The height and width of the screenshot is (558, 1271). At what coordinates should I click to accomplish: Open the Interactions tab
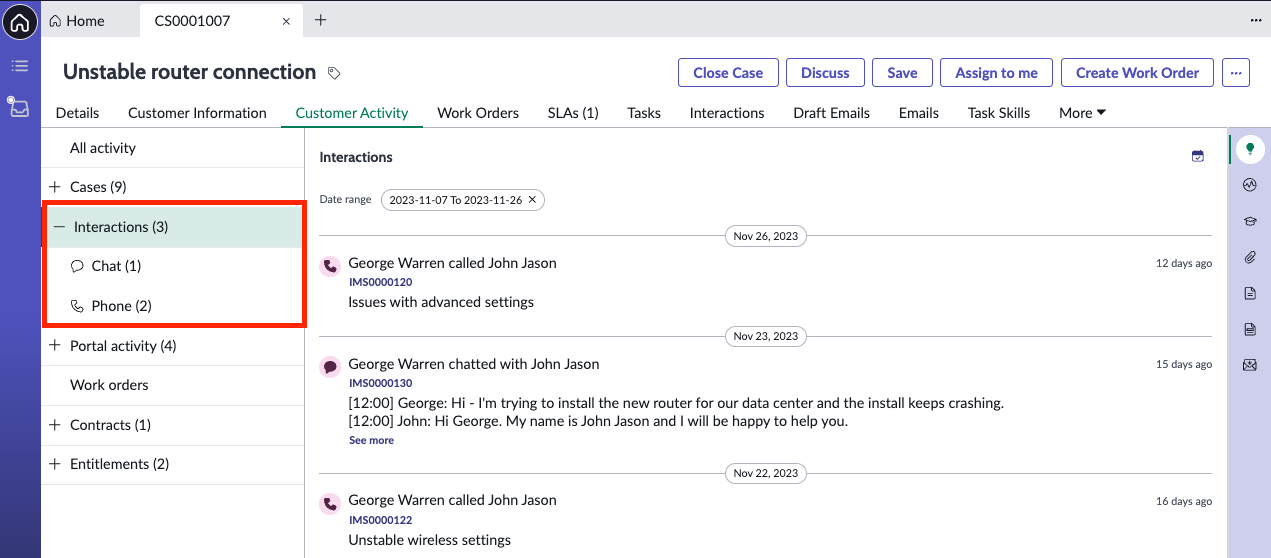(727, 113)
